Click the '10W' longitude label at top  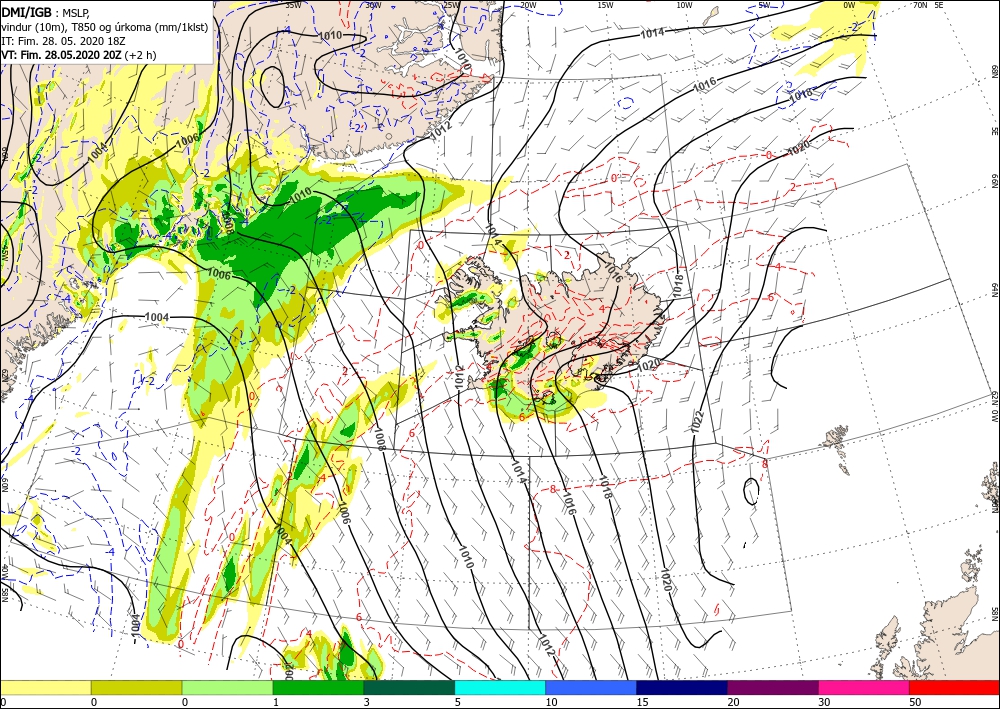tap(684, 5)
